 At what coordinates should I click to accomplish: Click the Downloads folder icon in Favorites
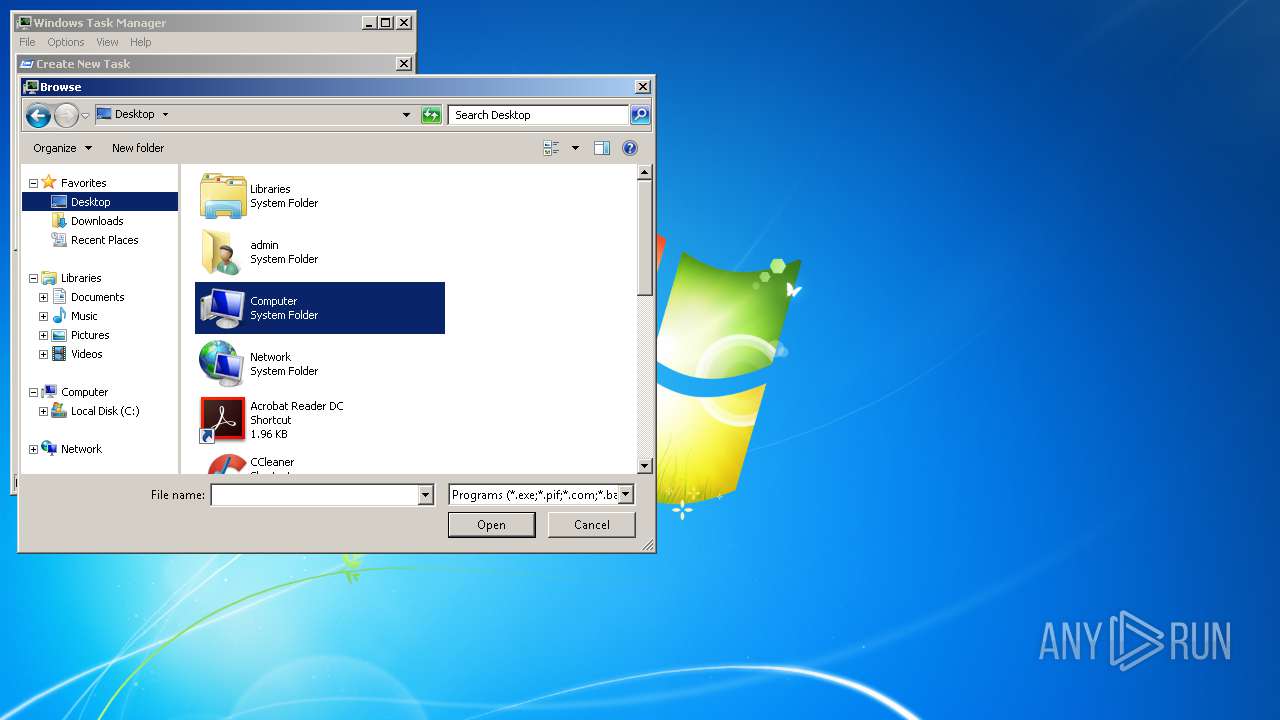pyautogui.click(x=59, y=221)
